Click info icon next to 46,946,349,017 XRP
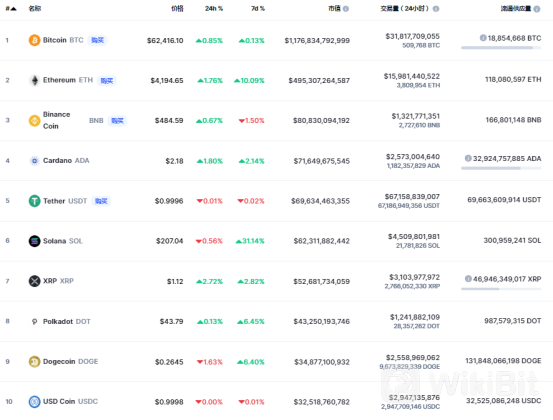 [x=468, y=279]
